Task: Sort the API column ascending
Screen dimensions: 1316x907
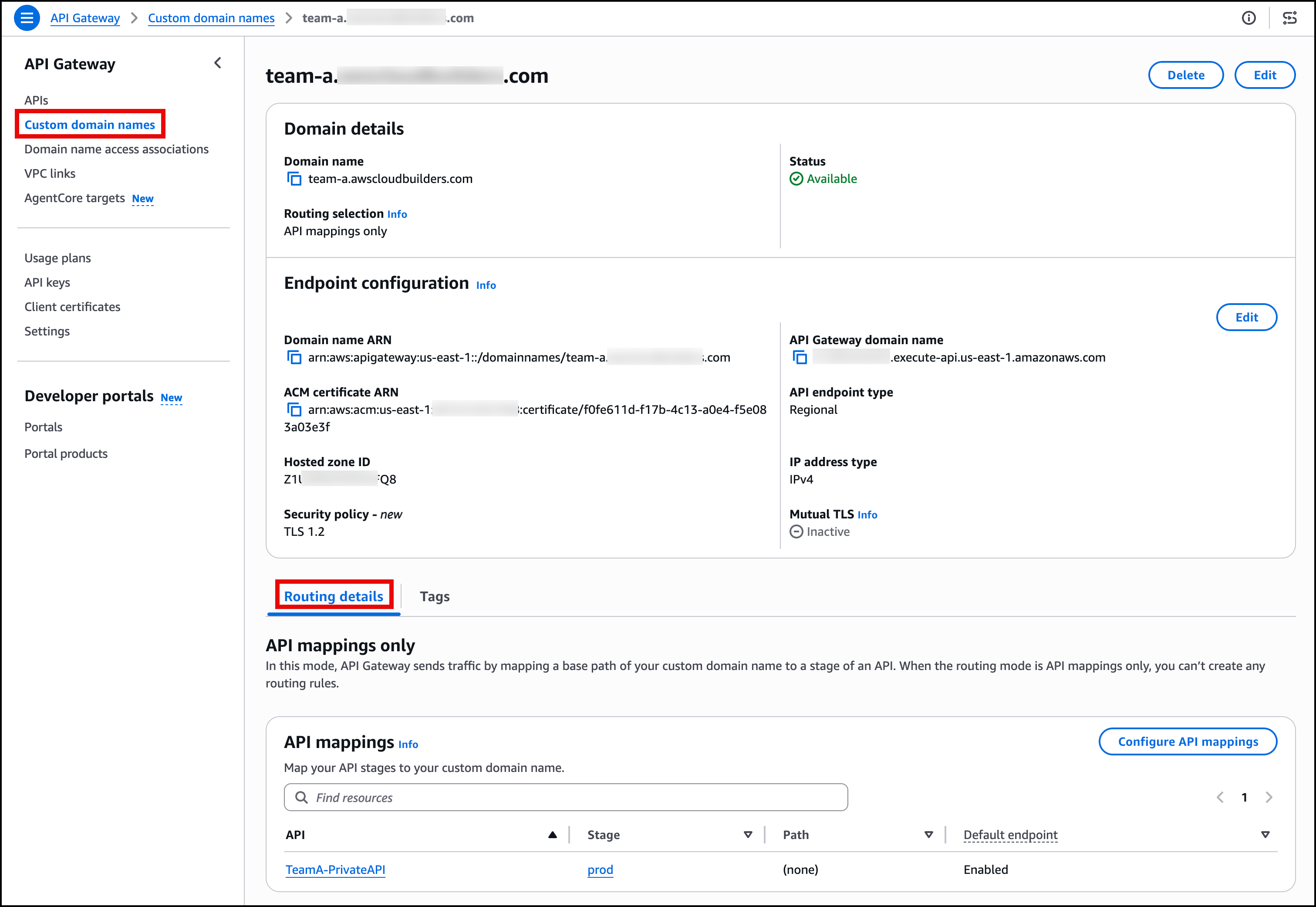Action: 552,835
